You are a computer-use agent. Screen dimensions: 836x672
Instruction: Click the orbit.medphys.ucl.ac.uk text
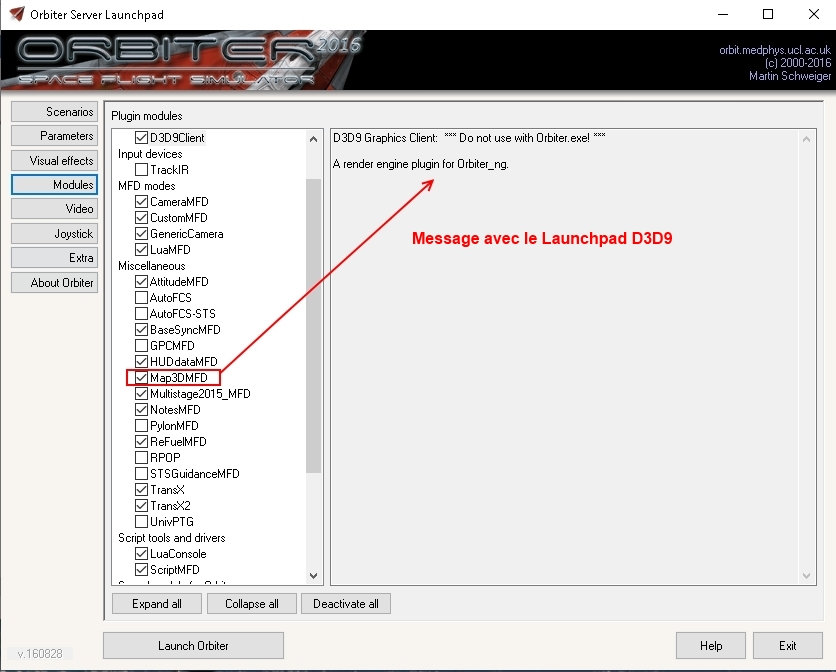click(x=775, y=50)
